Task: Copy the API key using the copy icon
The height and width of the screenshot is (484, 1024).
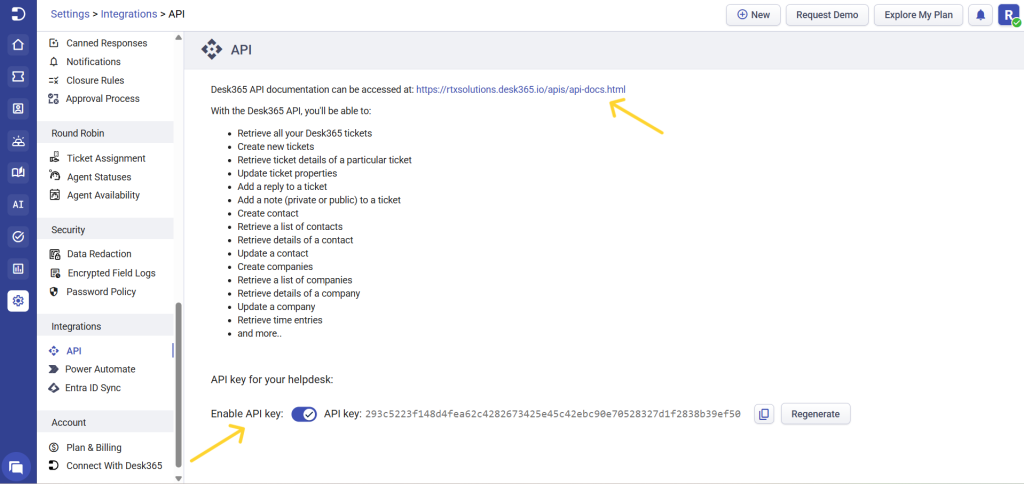Action: pyautogui.click(x=764, y=414)
